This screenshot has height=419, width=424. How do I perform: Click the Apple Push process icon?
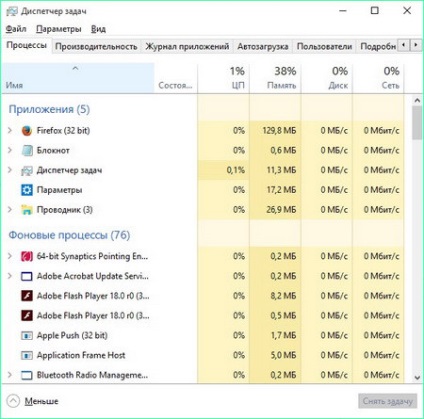point(27,335)
